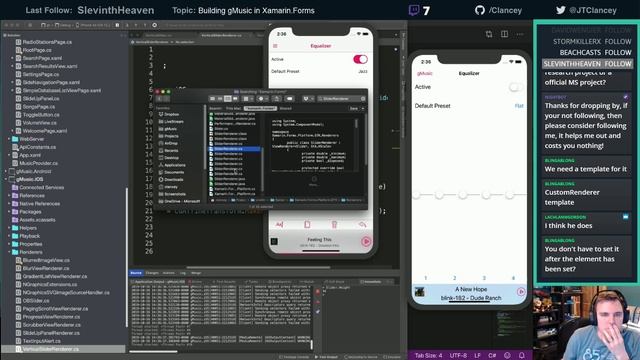The width and height of the screenshot is (640, 360).
Task: Select Shared search scope in Finder
Action: click(x=285, y=108)
